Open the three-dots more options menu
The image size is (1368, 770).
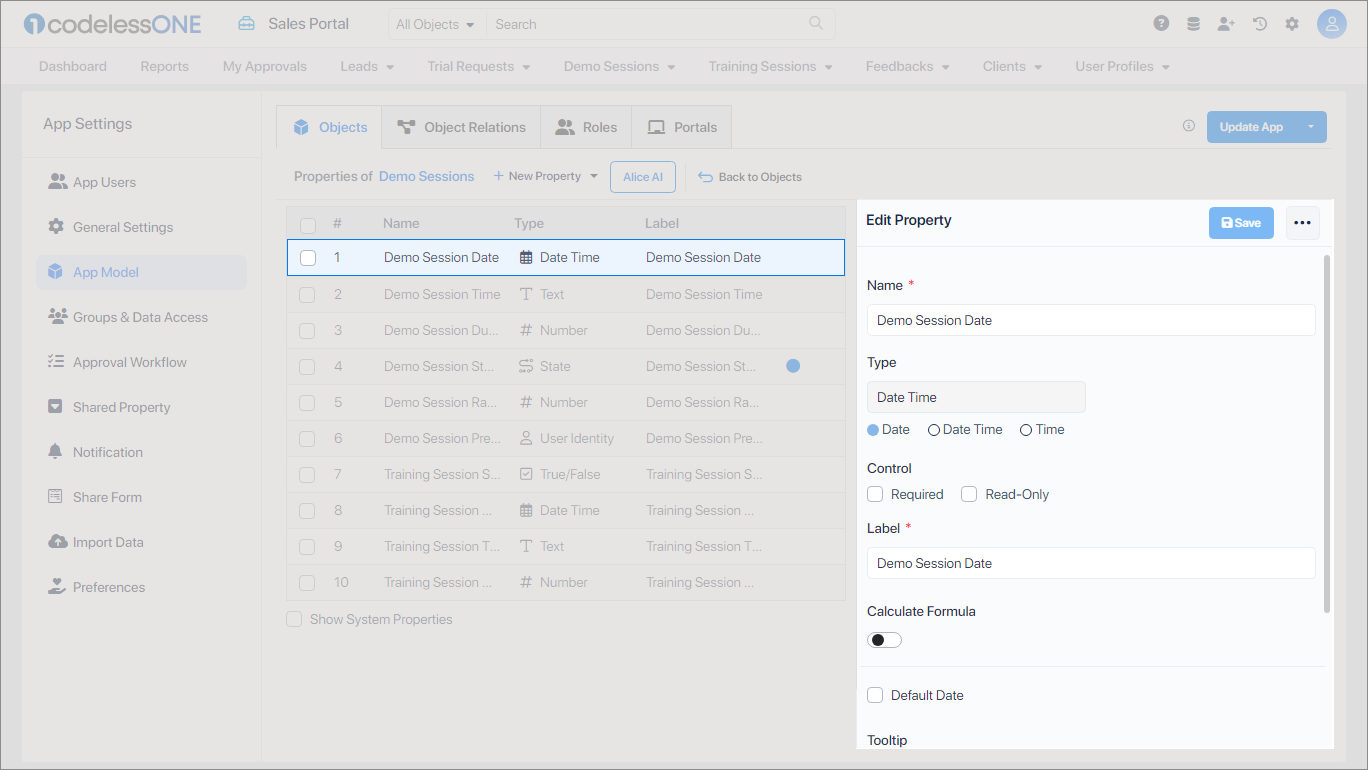(1302, 223)
